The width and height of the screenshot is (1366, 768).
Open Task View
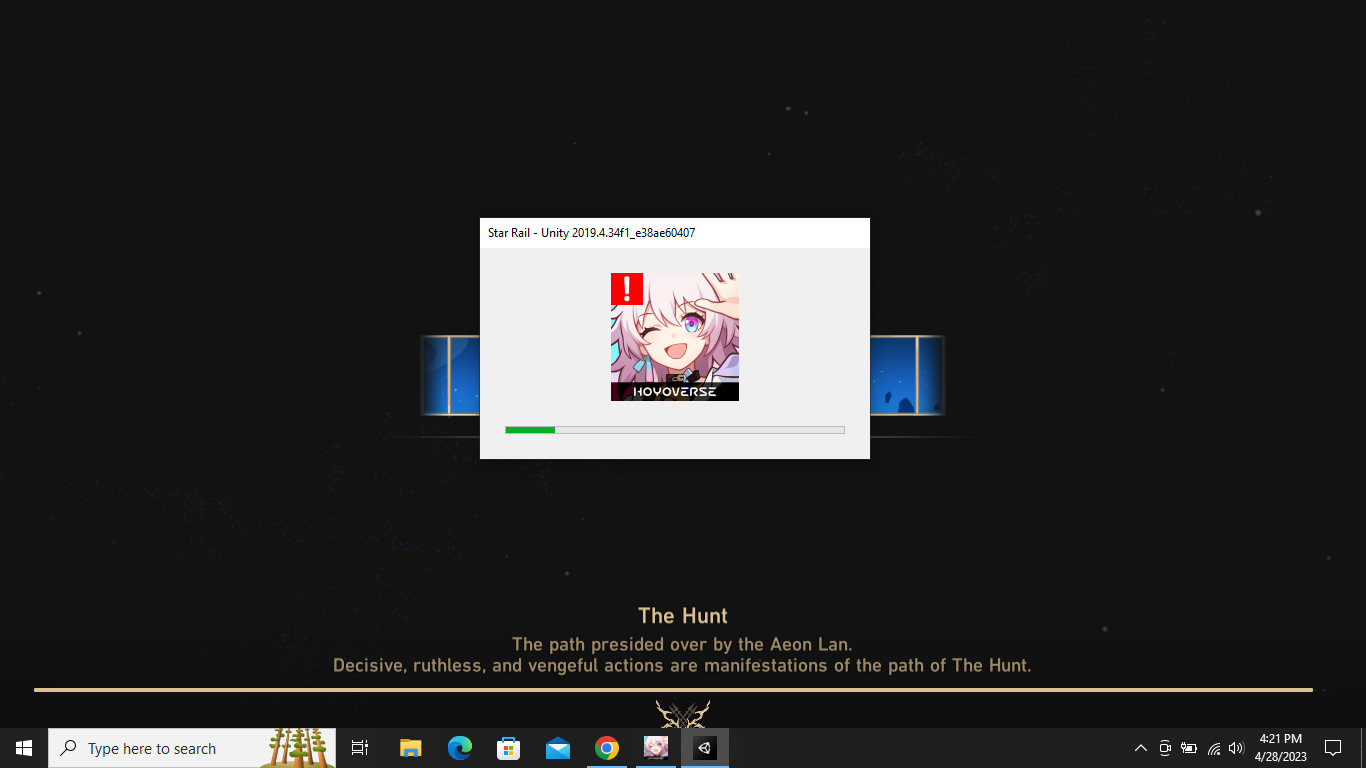(x=359, y=747)
